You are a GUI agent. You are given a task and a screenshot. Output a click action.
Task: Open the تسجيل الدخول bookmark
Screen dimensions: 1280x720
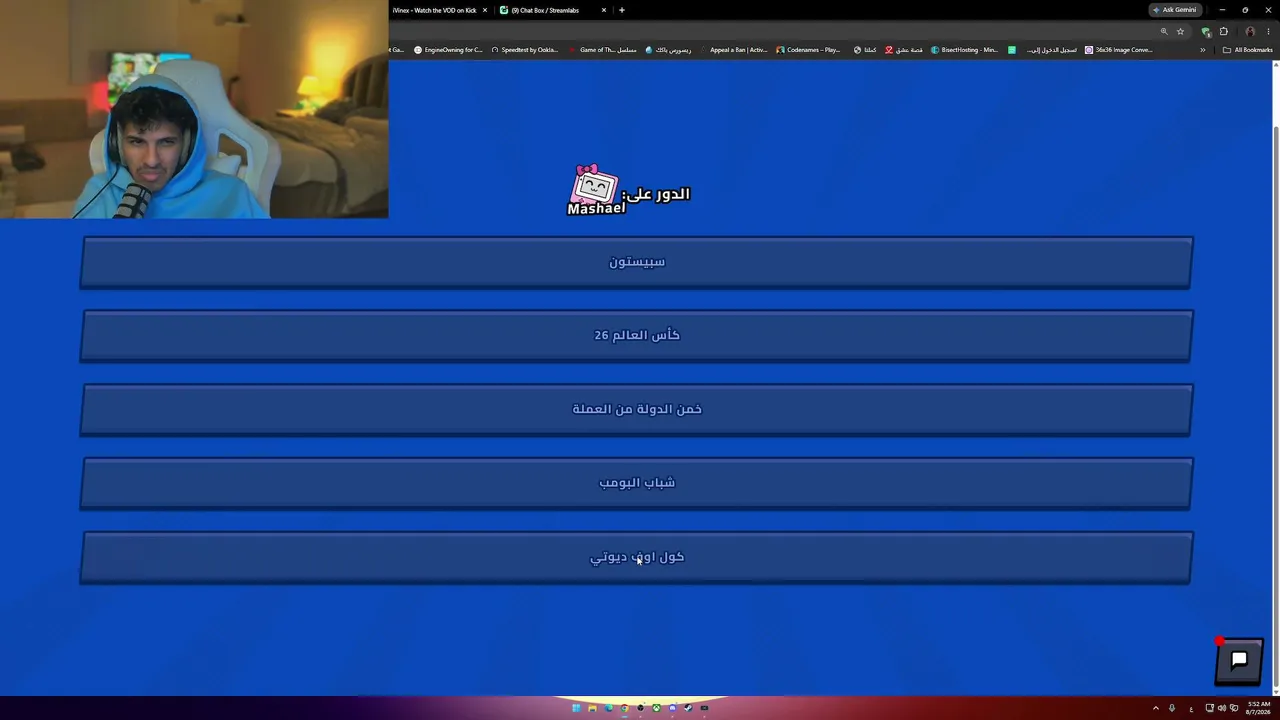[x=1043, y=50]
